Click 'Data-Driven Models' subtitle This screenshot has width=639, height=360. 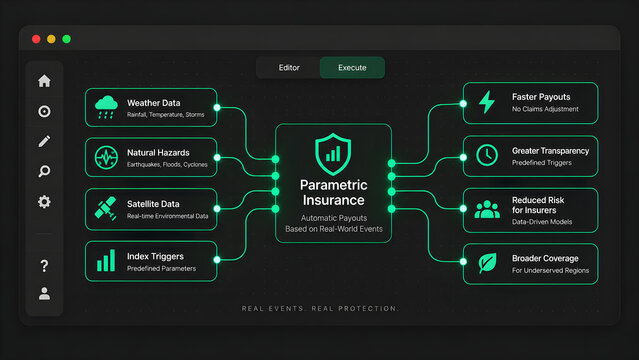coord(542,222)
